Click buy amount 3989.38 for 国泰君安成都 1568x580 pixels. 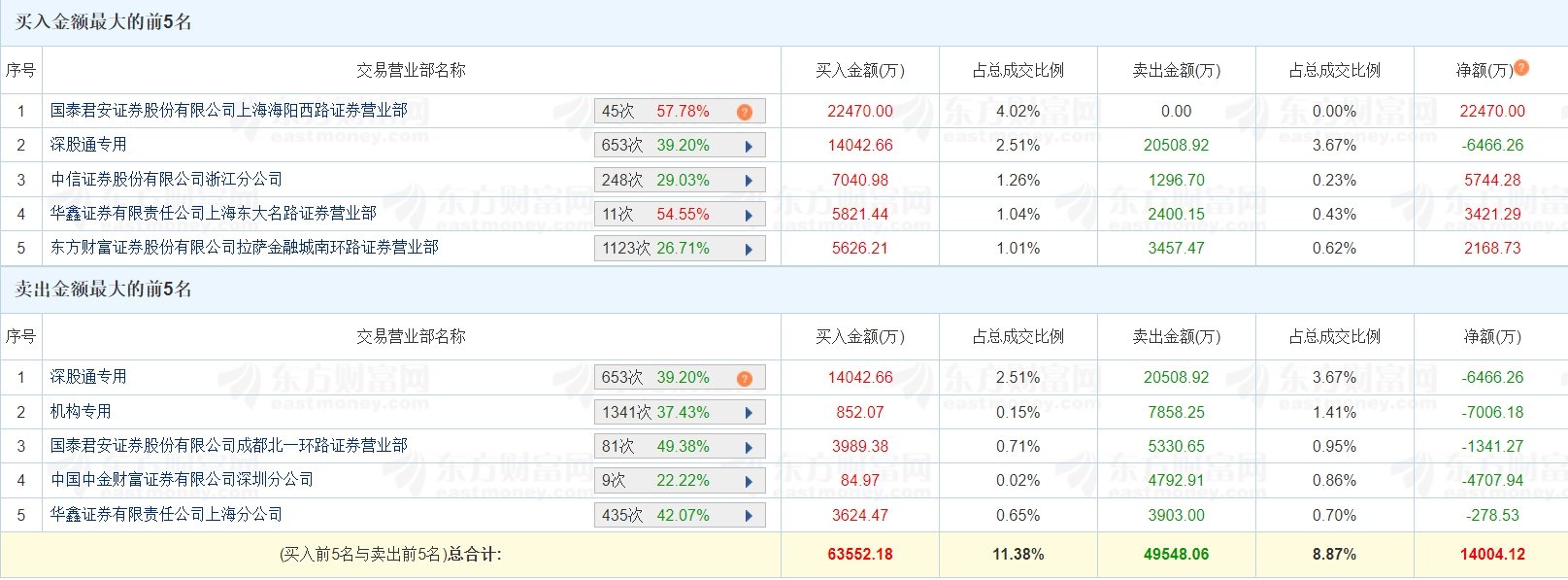(860, 446)
